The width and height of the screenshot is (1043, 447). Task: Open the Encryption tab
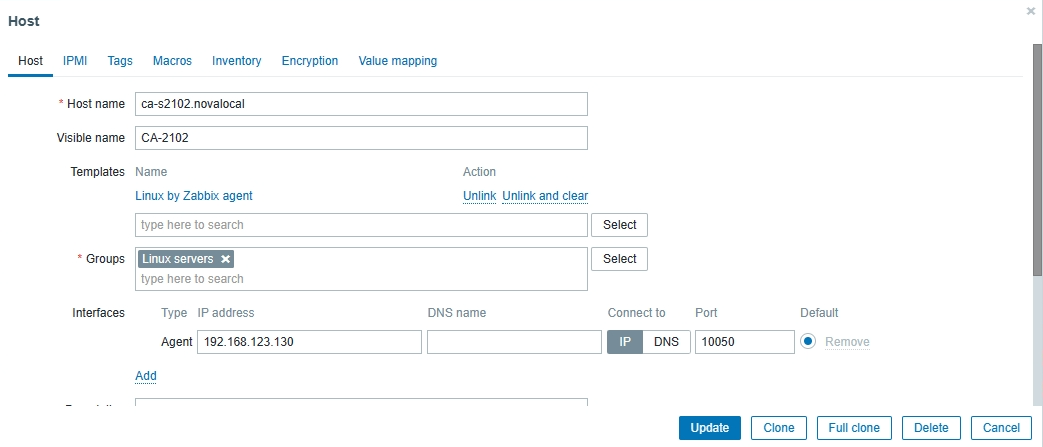[x=310, y=61]
